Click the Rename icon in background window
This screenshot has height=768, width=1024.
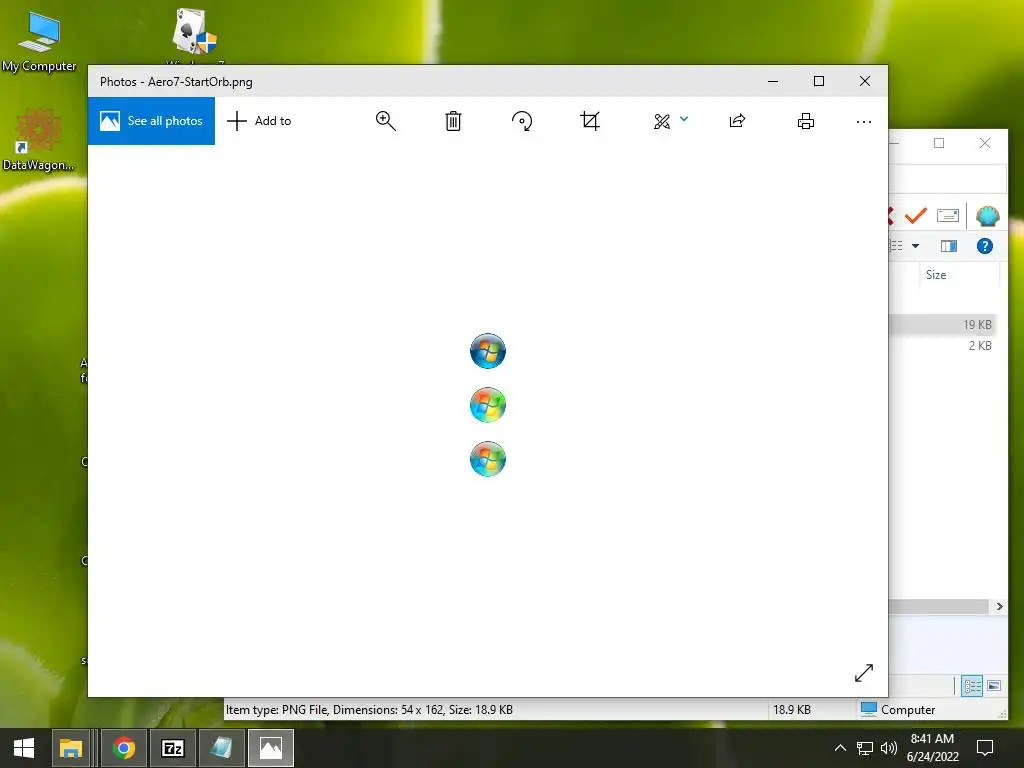click(x=948, y=215)
